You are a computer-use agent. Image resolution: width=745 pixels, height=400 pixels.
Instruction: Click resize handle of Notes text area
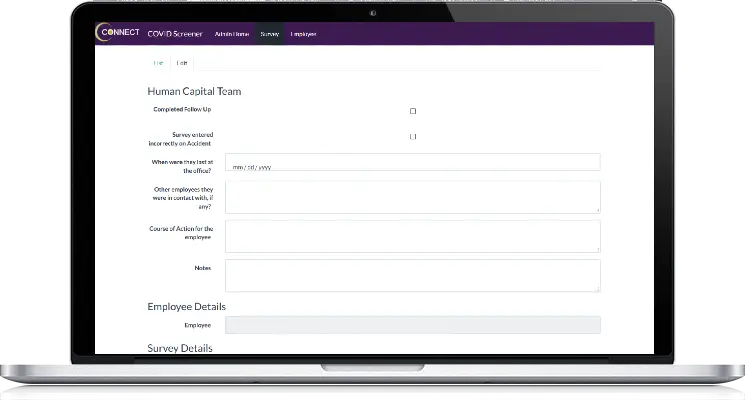(598, 289)
